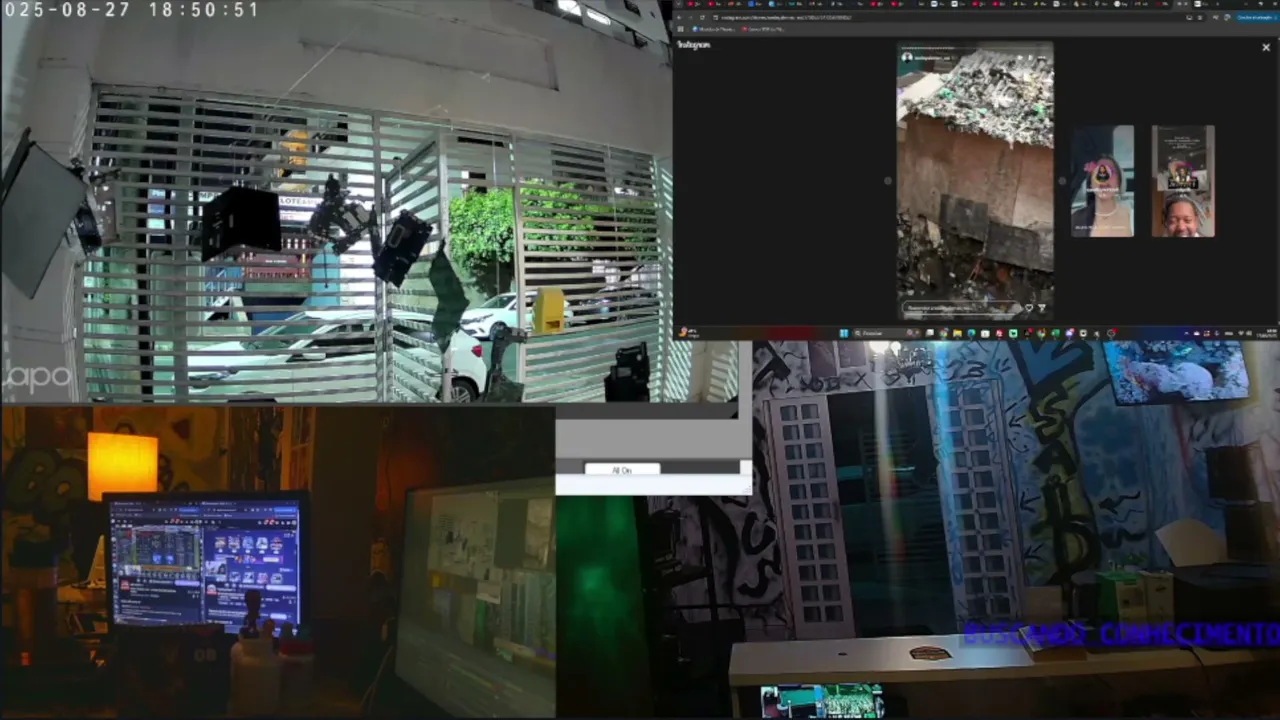Advance to the next Instagram story
The width and height of the screenshot is (1280, 720).
[x=1062, y=181]
